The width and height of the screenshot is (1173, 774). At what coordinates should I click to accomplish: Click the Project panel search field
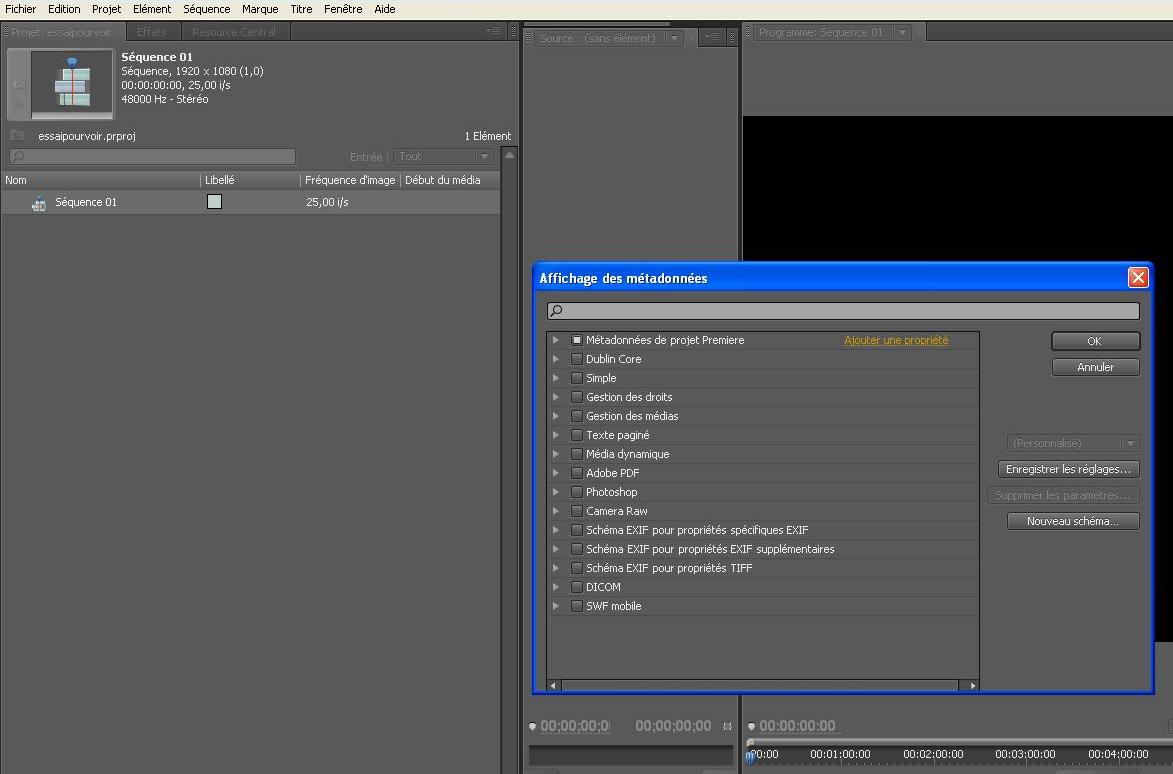pyautogui.click(x=153, y=156)
